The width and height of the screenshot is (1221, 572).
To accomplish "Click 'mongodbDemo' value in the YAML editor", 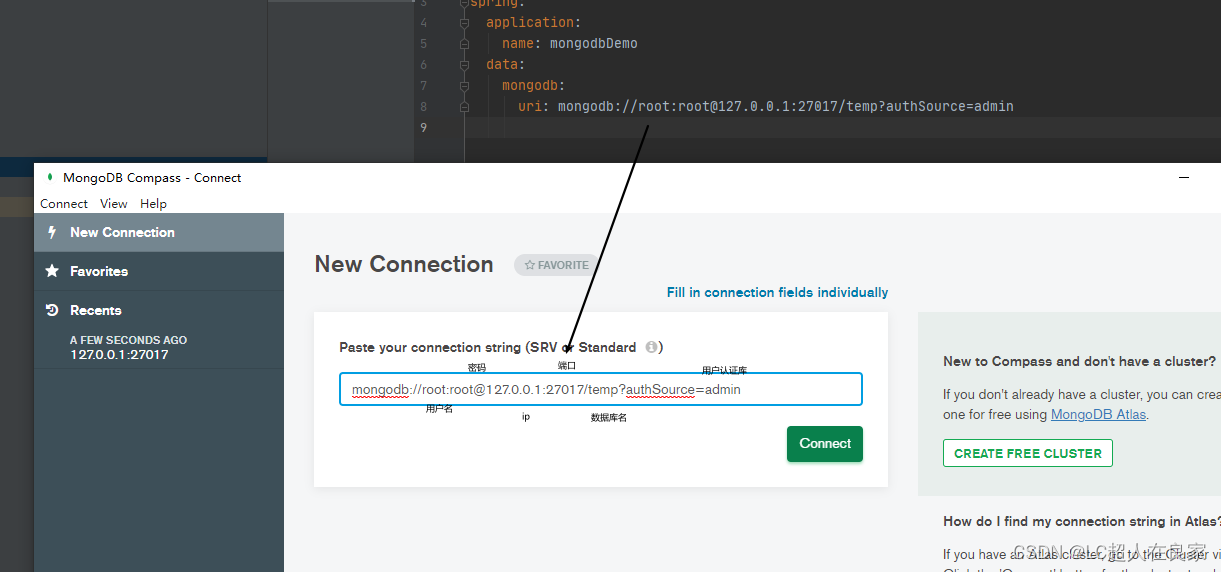I will 593,44.
